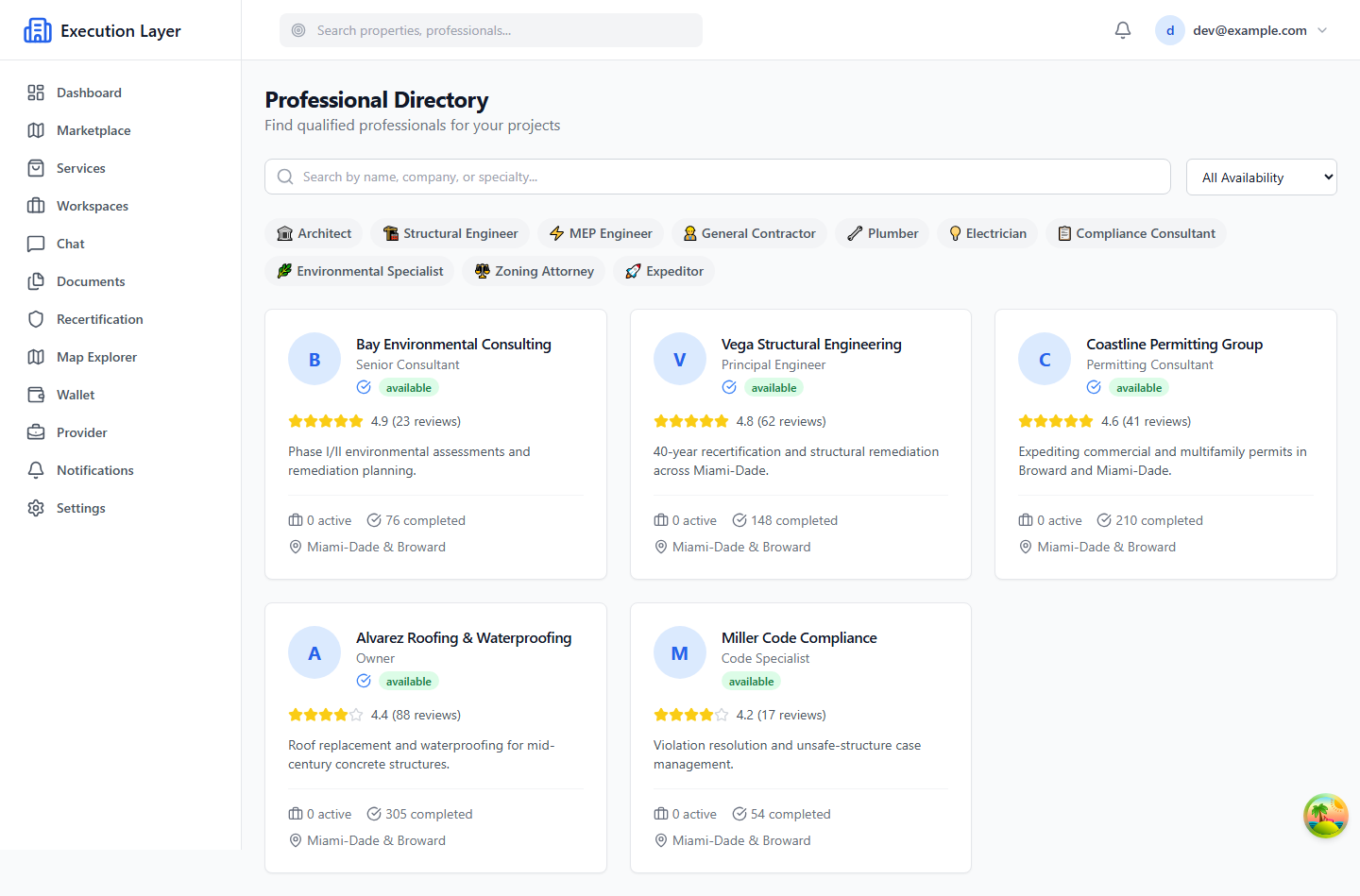
Task: Click Bay Environmental's five-star rating
Action: (x=326, y=421)
